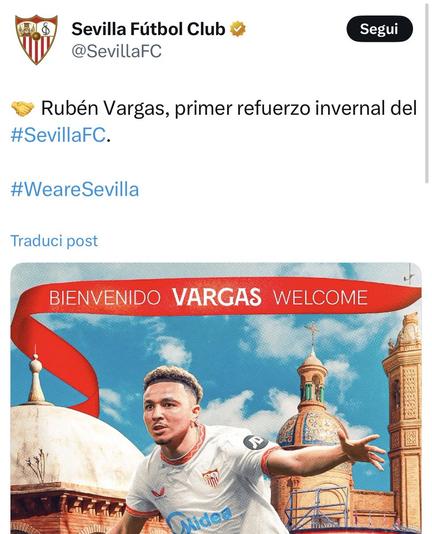Open the #SevillaFC hashtag

click(58, 135)
